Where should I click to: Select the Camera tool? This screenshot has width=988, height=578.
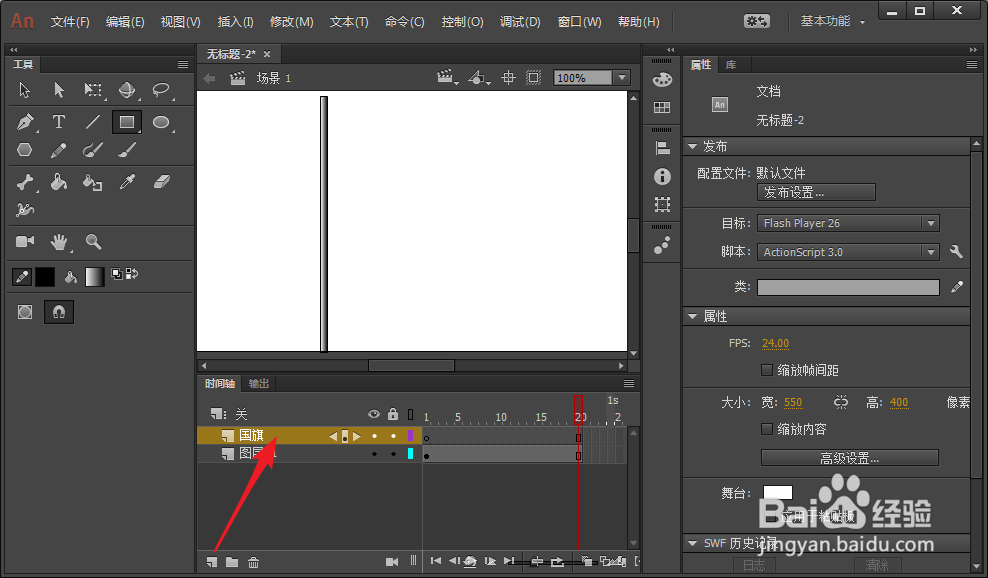coord(25,241)
